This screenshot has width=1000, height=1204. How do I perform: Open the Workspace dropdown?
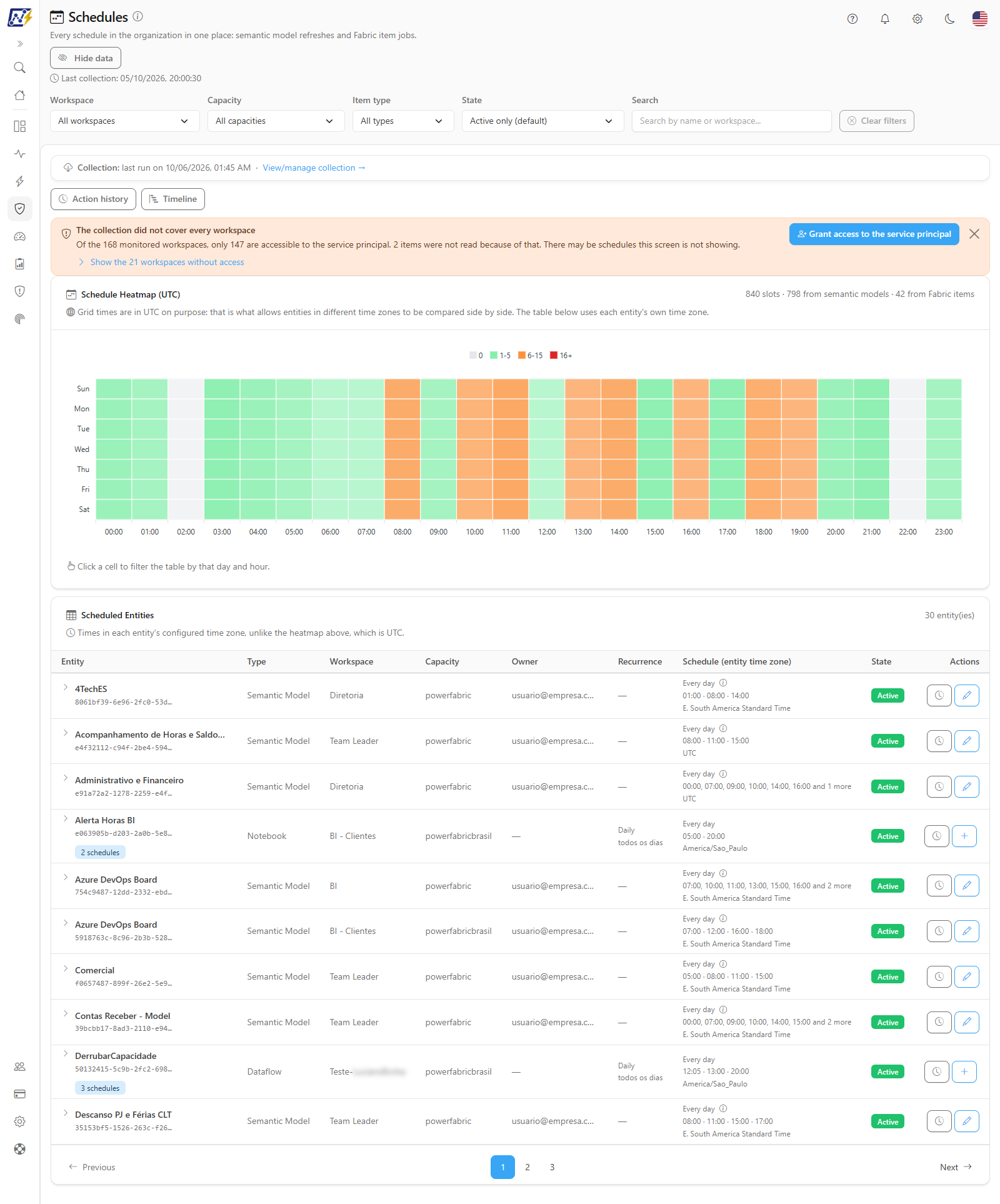125,121
